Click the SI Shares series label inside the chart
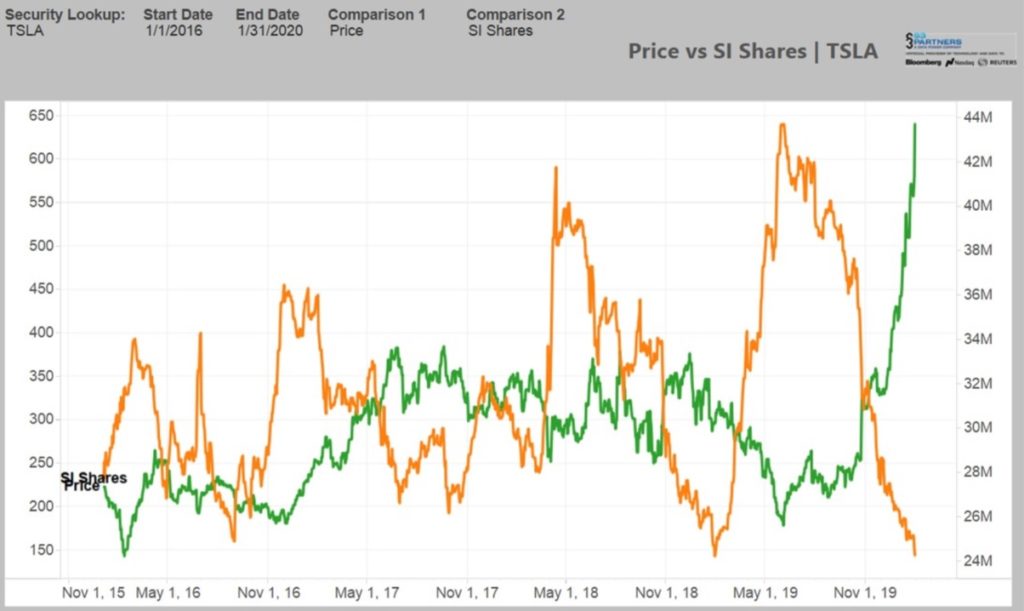1024x611 pixels. [94, 478]
